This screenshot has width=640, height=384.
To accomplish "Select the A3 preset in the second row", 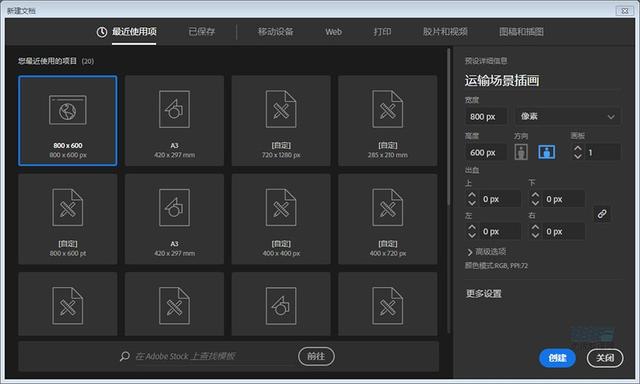I will [174, 219].
